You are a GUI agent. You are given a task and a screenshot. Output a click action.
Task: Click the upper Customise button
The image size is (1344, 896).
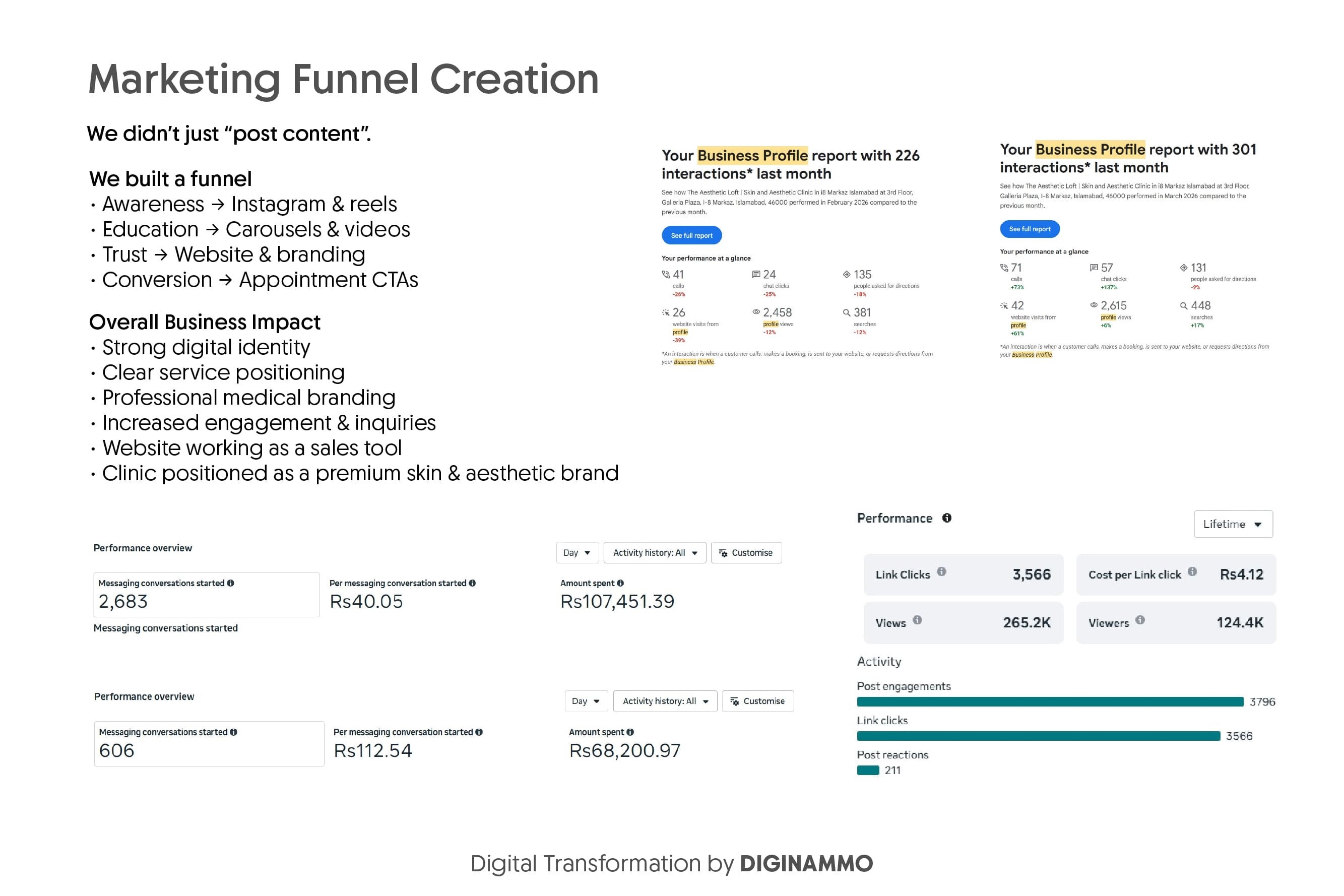click(x=746, y=553)
